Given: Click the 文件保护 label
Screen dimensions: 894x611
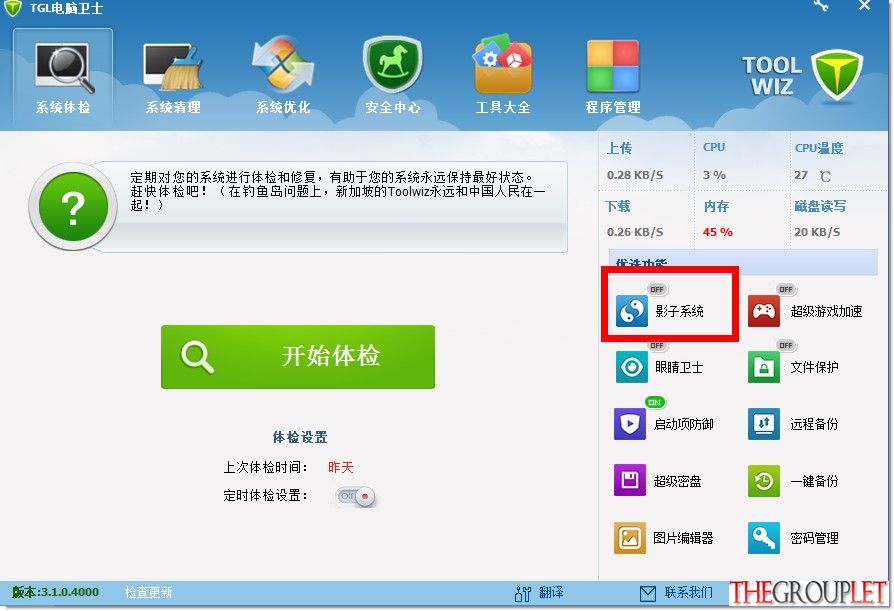Looking at the screenshot, I should tap(814, 367).
